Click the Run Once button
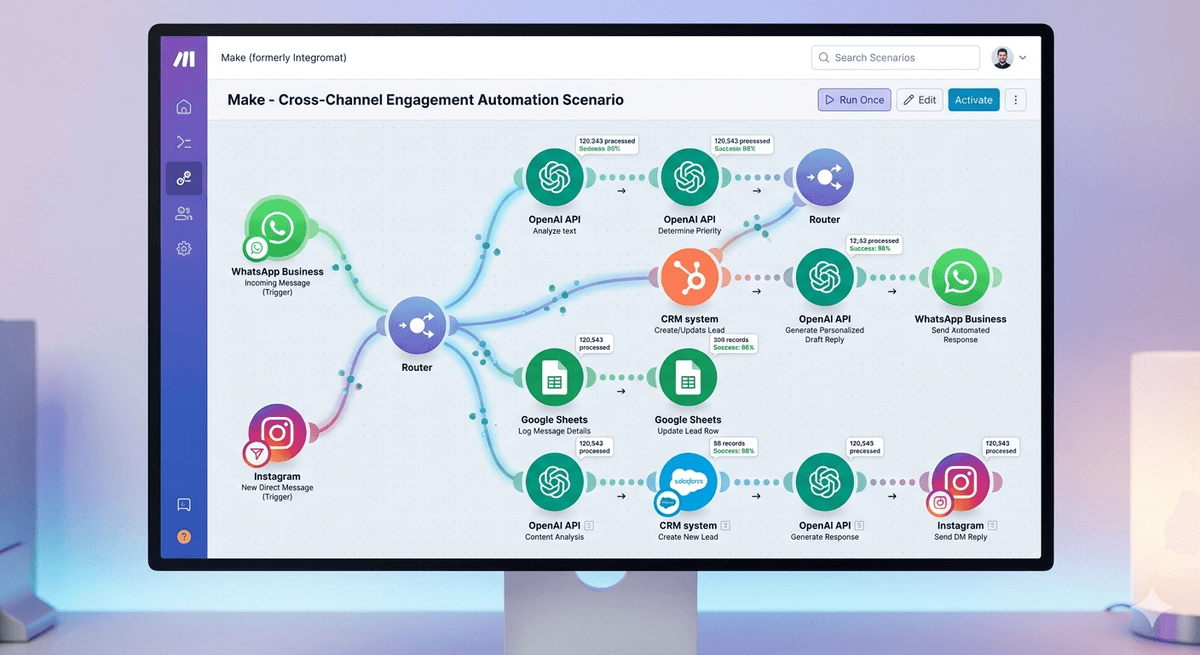Image resolution: width=1200 pixels, height=655 pixels. (853, 100)
